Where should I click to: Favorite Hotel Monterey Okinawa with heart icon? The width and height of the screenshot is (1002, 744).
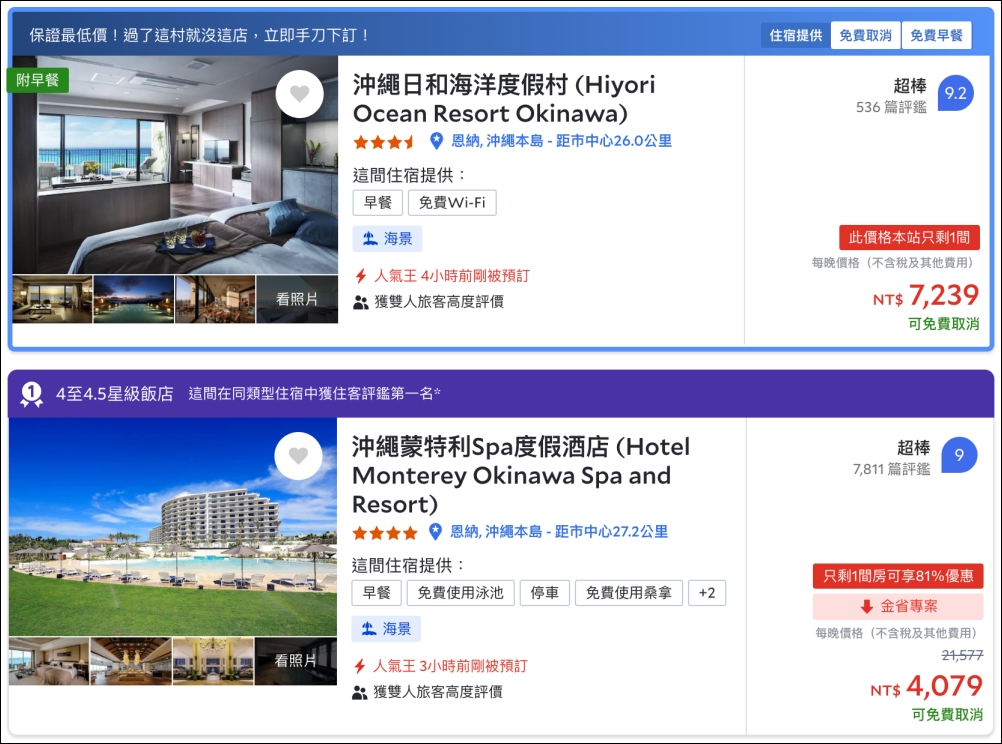[x=298, y=456]
